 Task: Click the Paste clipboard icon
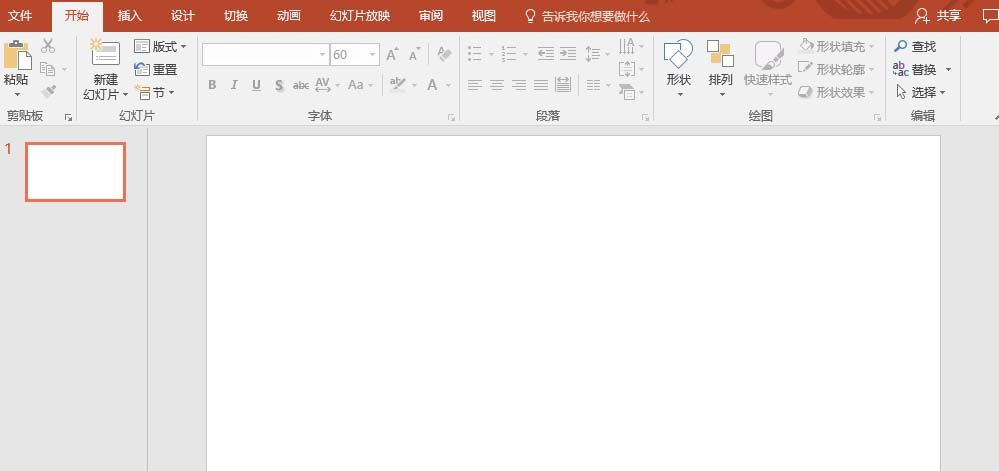pos(18,55)
